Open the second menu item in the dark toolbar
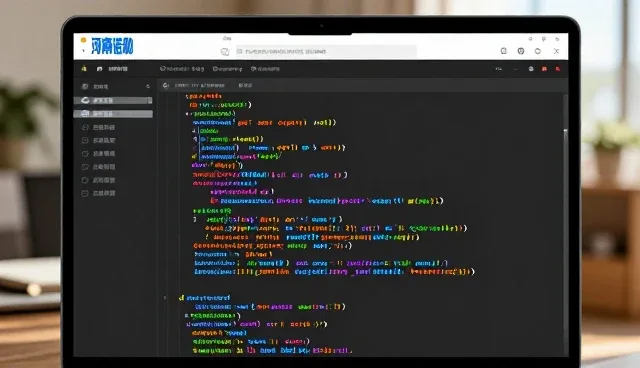This screenshot has width=640, height=368. [x=227, y=69]
